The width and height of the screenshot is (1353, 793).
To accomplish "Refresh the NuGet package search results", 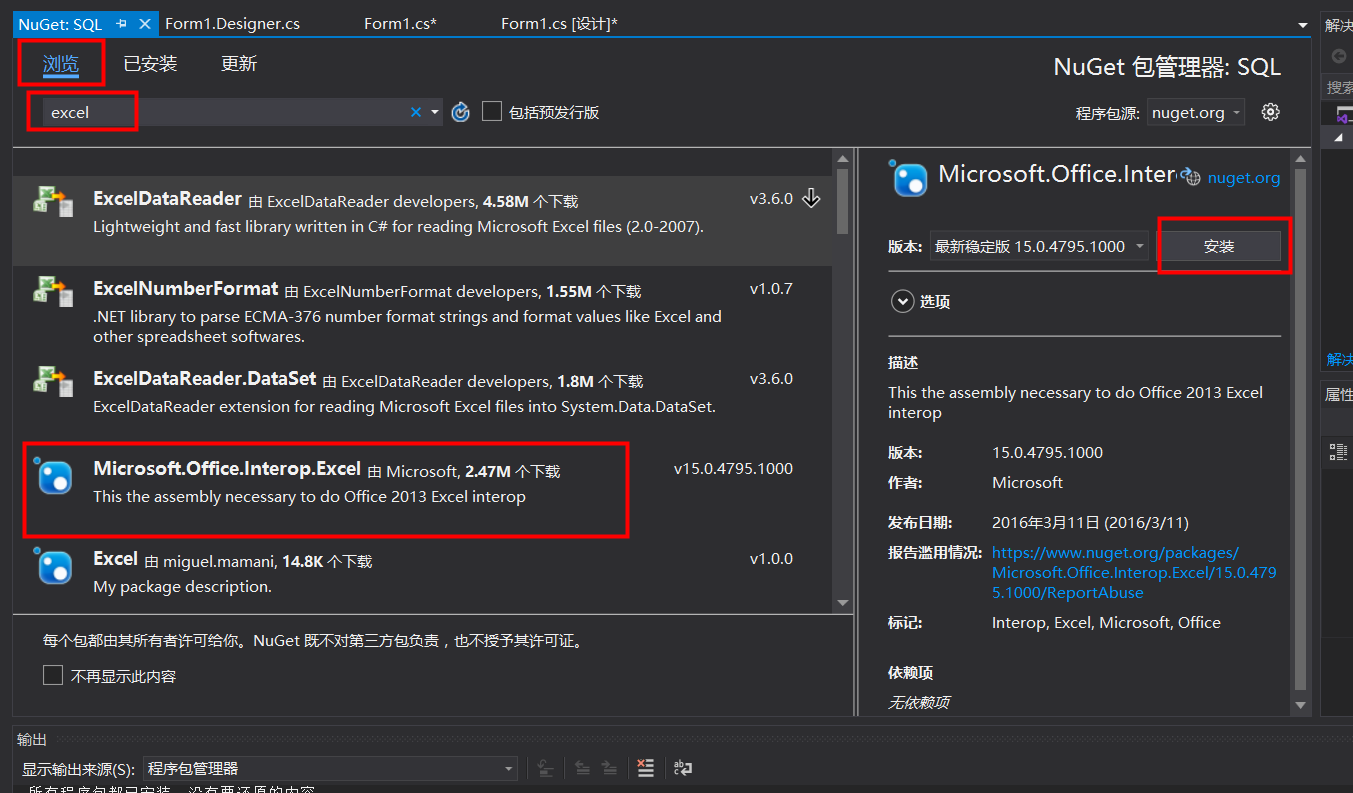I will click(x=460, y=112).
